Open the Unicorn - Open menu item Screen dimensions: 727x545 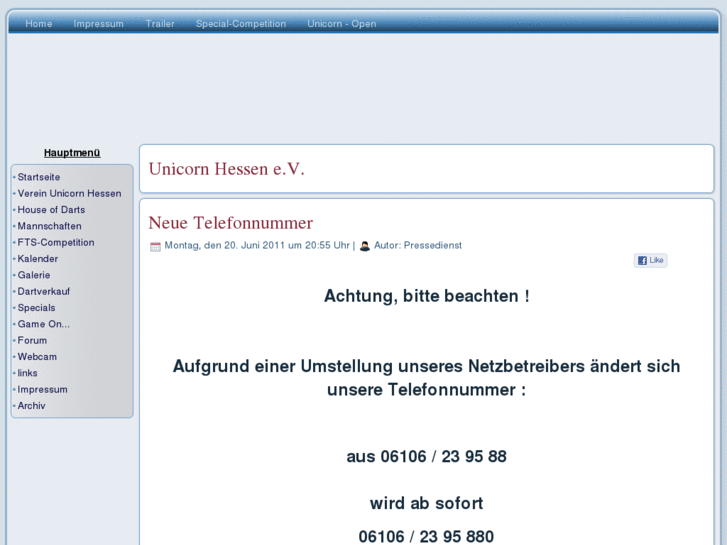click(x=342, y=24)
